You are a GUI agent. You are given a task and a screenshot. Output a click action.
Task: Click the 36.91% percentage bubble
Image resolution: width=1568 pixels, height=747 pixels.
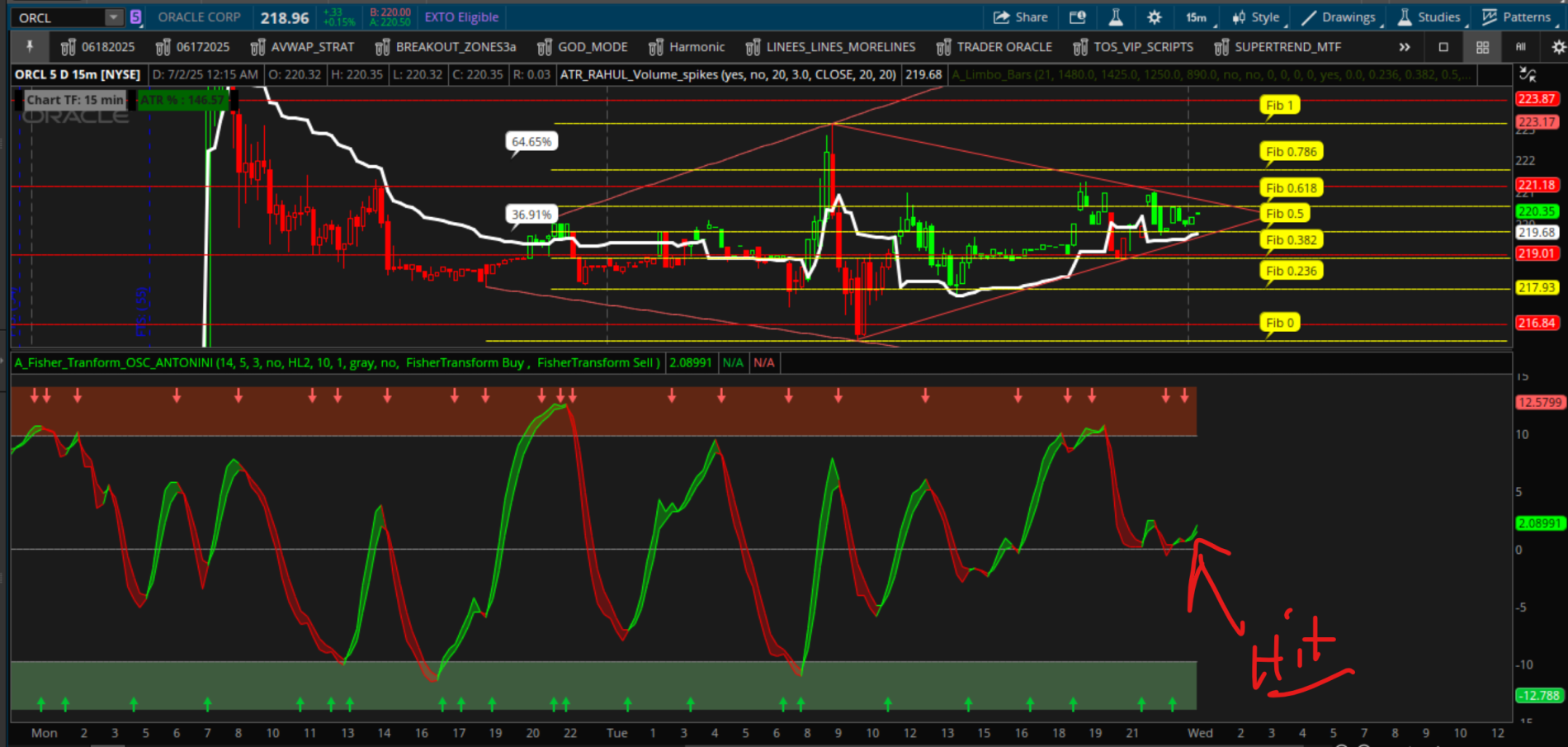(531, 214)
